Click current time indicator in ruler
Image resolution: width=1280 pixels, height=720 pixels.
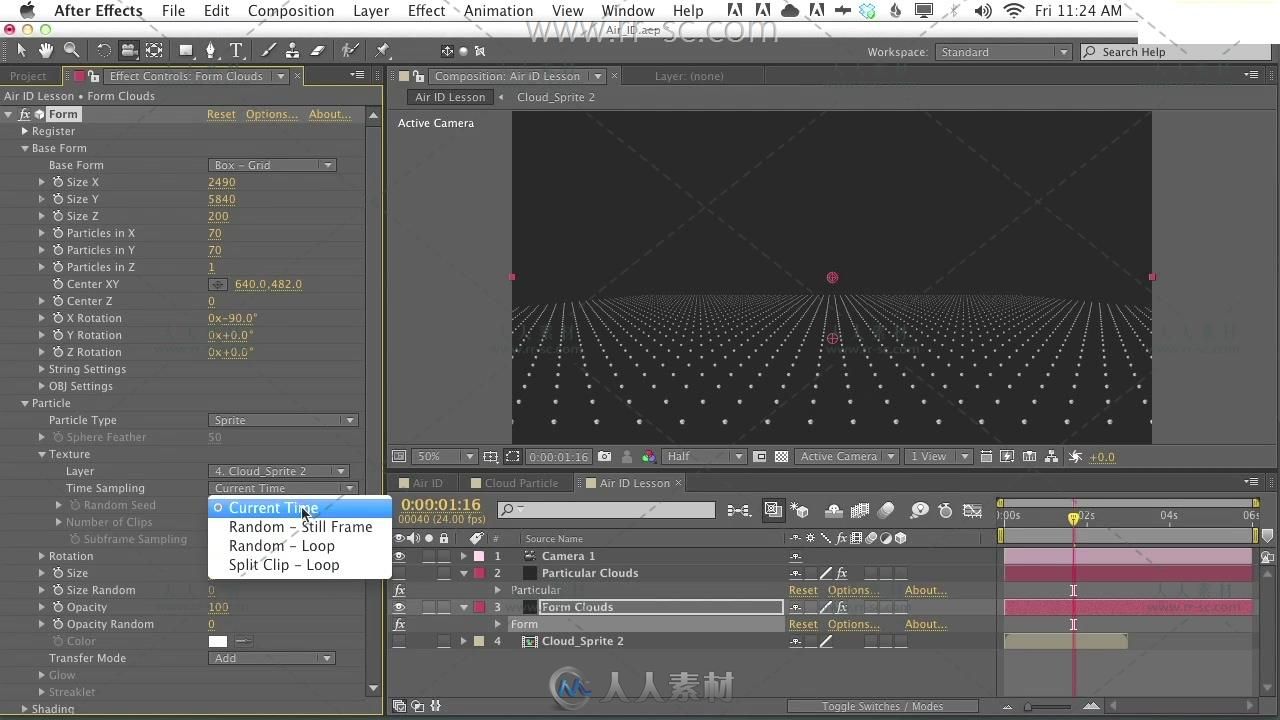1073,517
